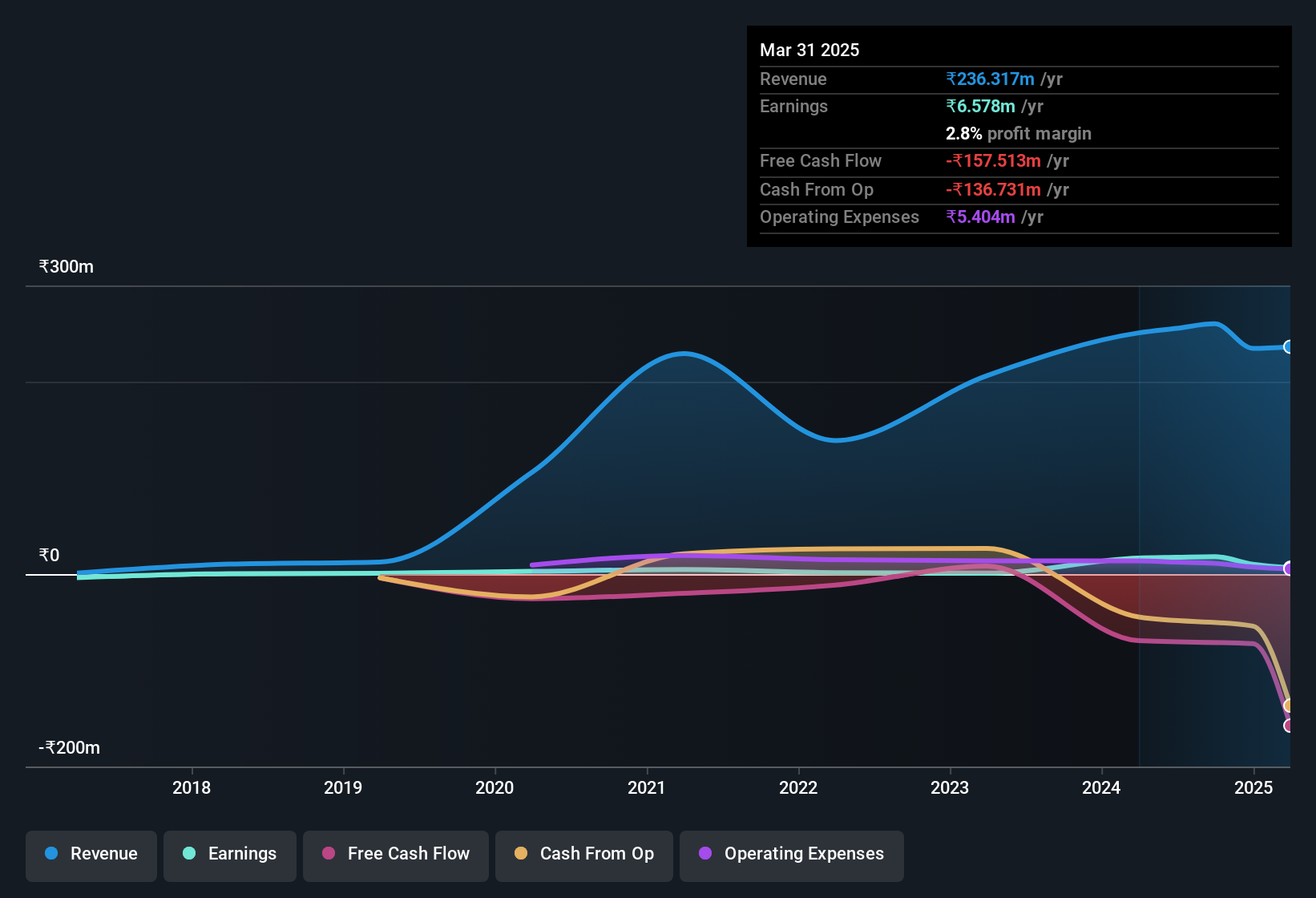Click the Earnings label in tooltip
This screenshot has width=1316, height=898.
pyautogui.click(x=793, y=107)
